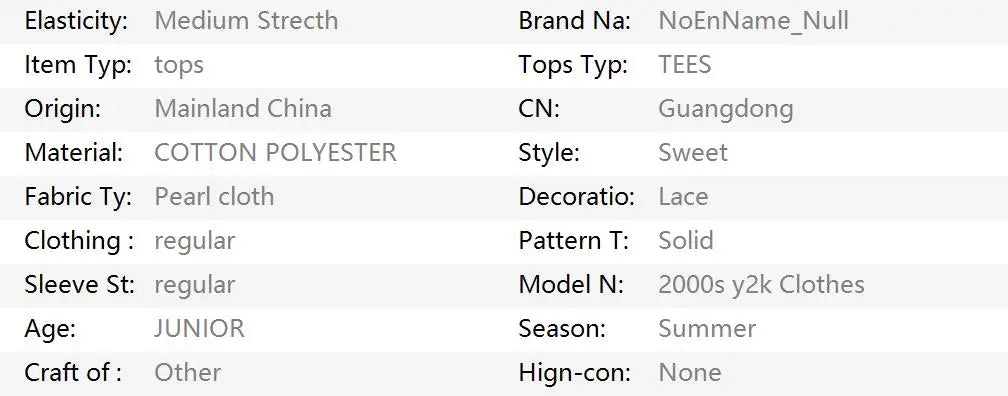Select the Summer season value
This screenshot has width=1008, height=396.
point(707,328)
